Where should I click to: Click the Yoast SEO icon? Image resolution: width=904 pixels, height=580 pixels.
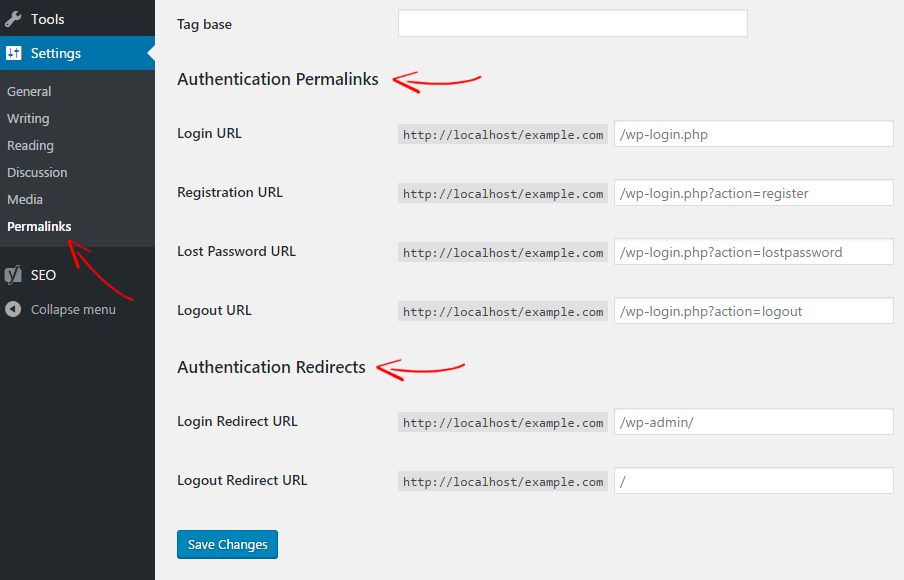point(13,275)
